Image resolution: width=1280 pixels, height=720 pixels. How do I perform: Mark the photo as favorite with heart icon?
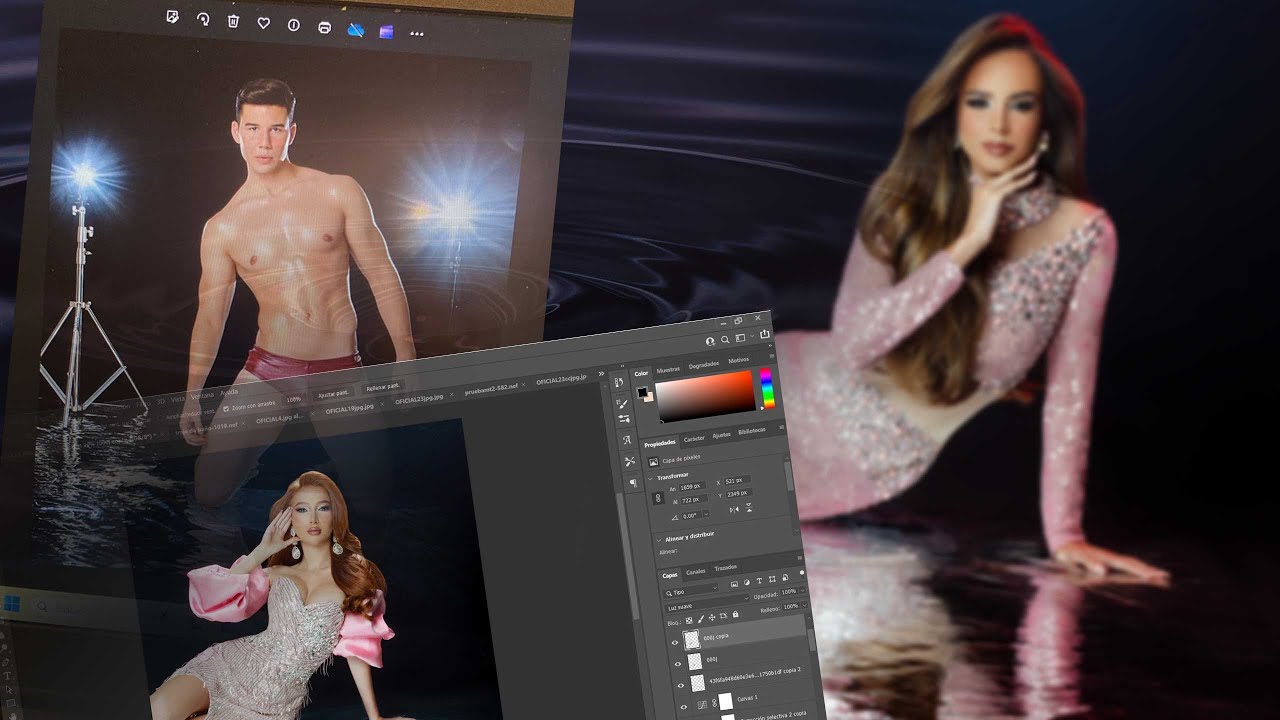(x=263, y=22)
